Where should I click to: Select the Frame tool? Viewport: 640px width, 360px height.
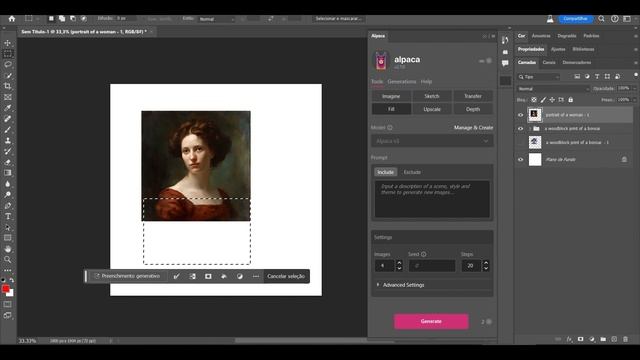pos(8,97)
